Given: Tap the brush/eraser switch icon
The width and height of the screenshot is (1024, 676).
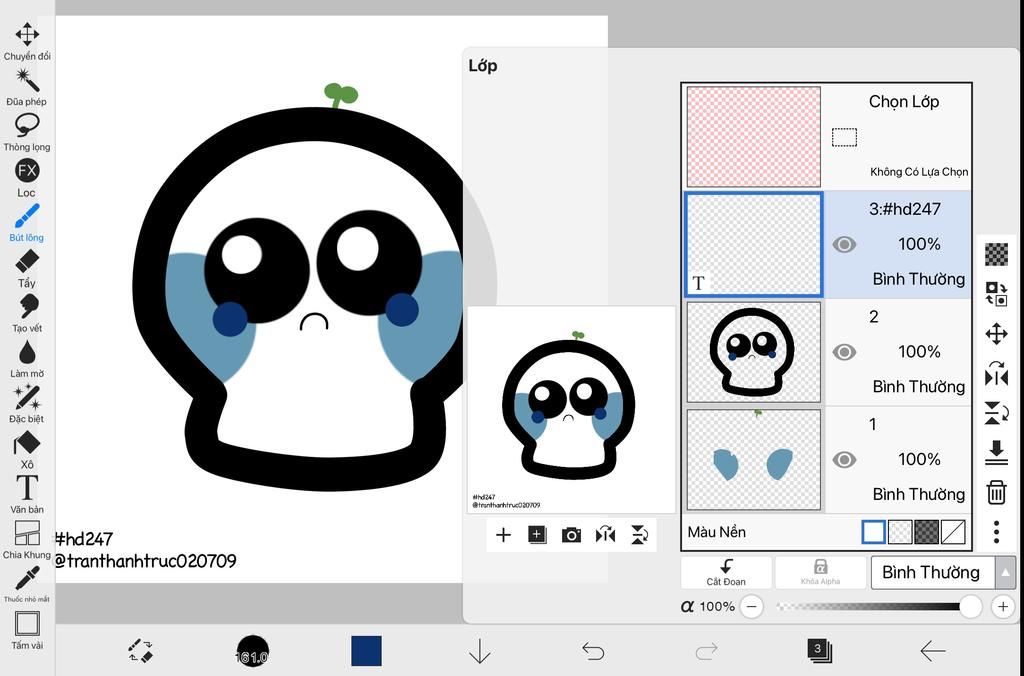Looking at the screenshot, I should point(140,651).
